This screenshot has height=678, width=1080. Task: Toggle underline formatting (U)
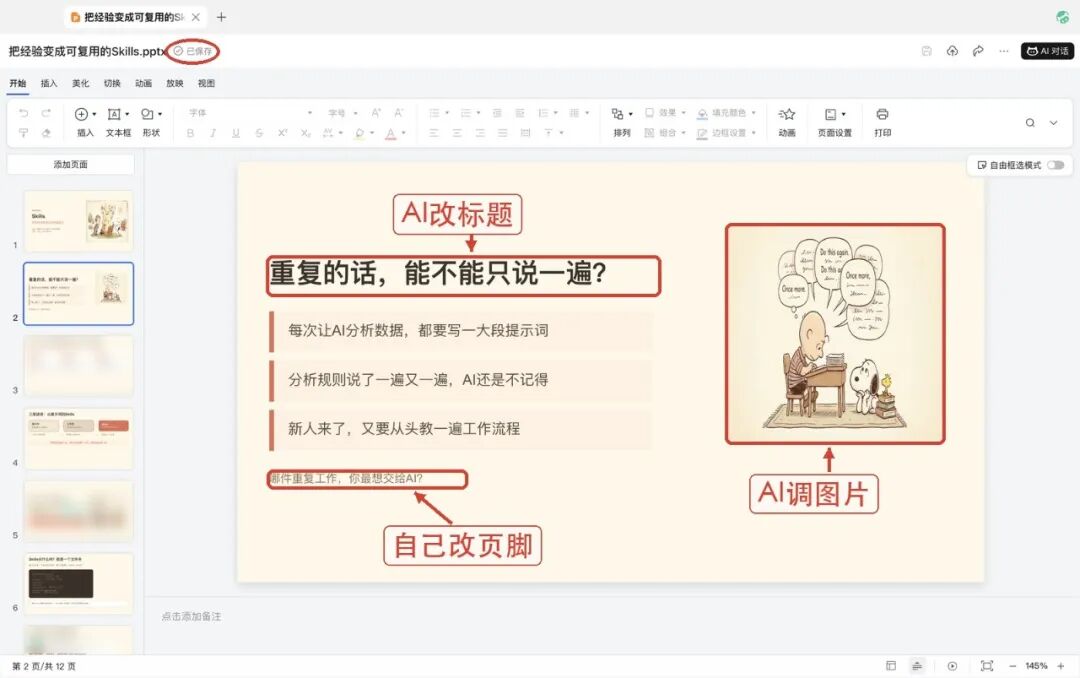pos(236,133)
